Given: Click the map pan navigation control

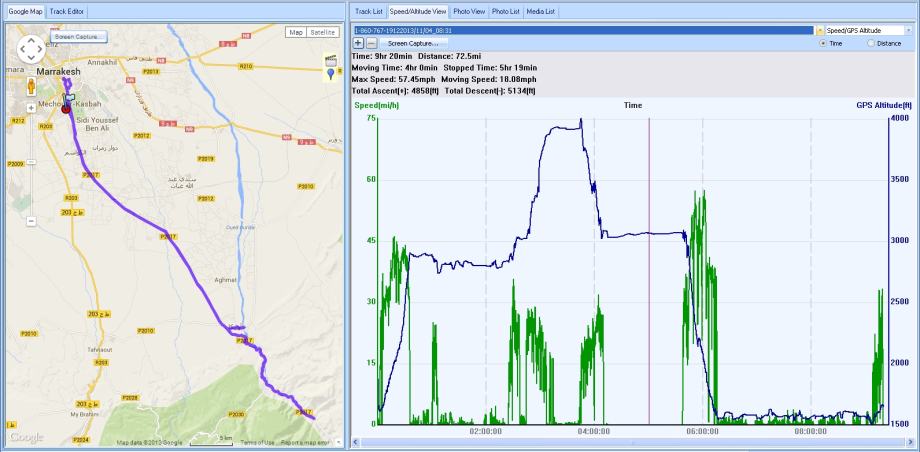Looking at the screenshot, I should 31,49.
